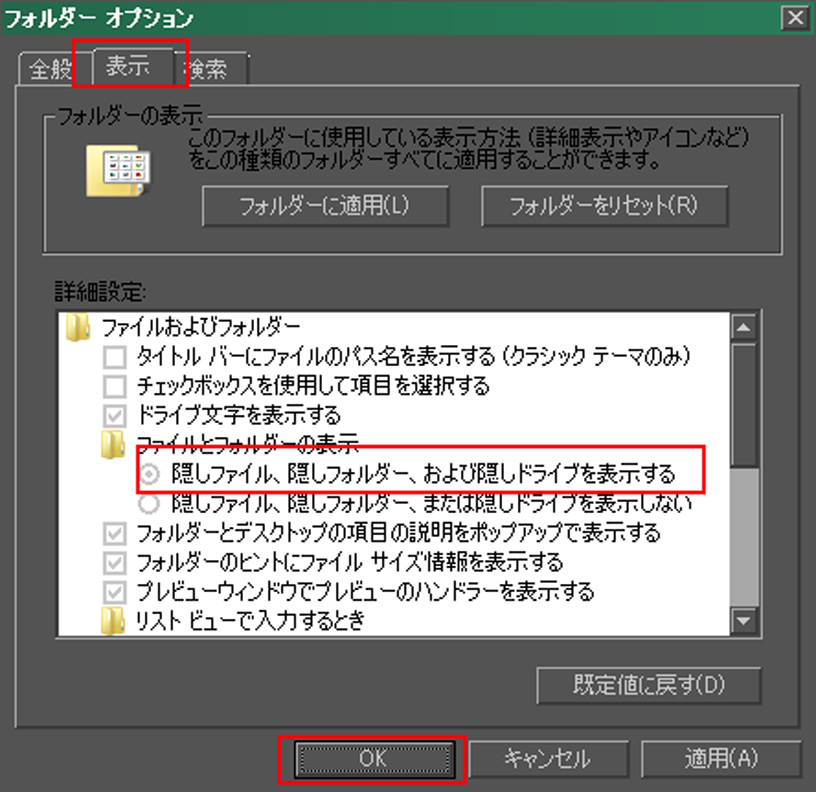Click the ファイルとフォルダーの表示 folder icon
816x792 pixels.
113,444
